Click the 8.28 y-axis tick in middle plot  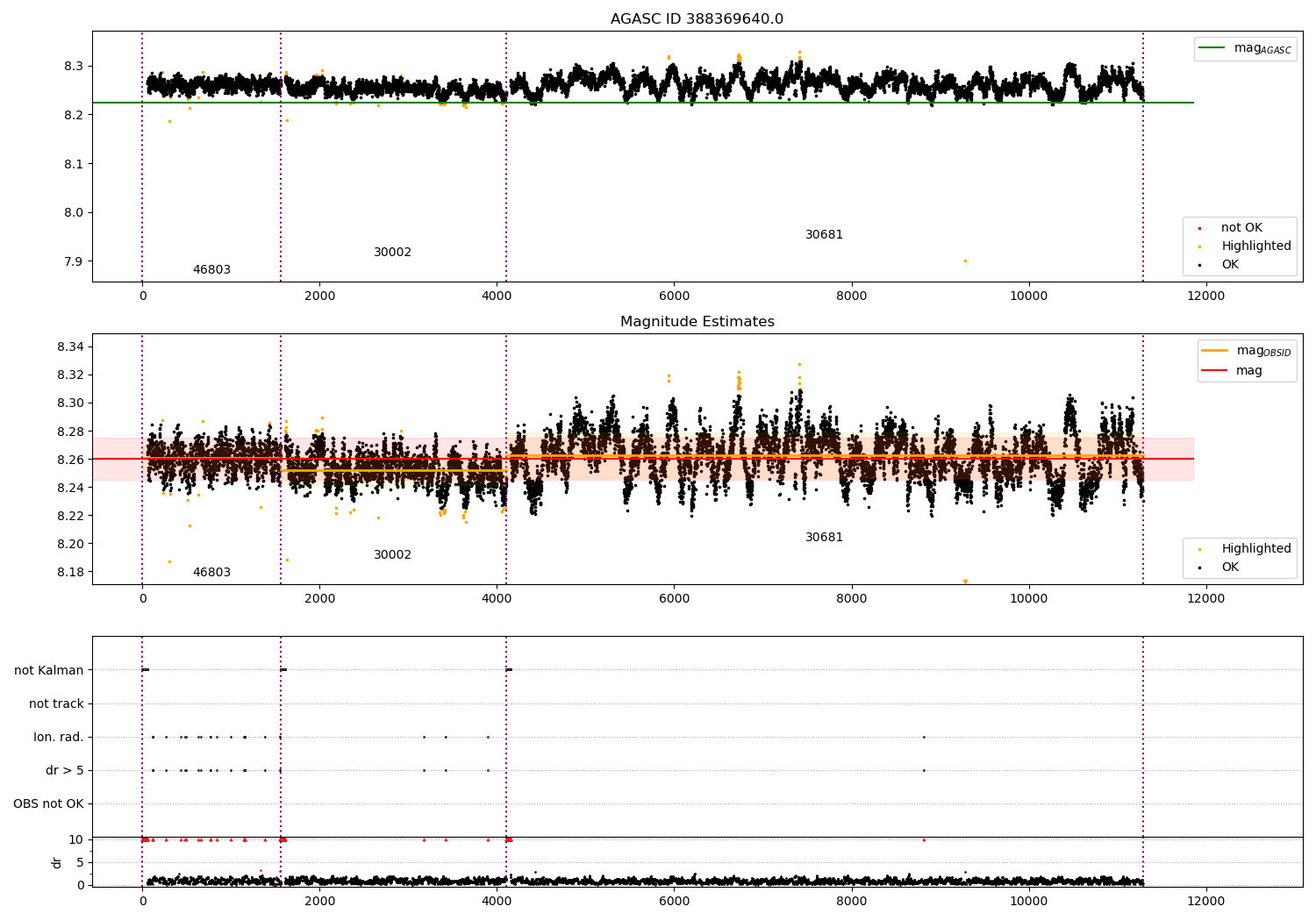70,432
